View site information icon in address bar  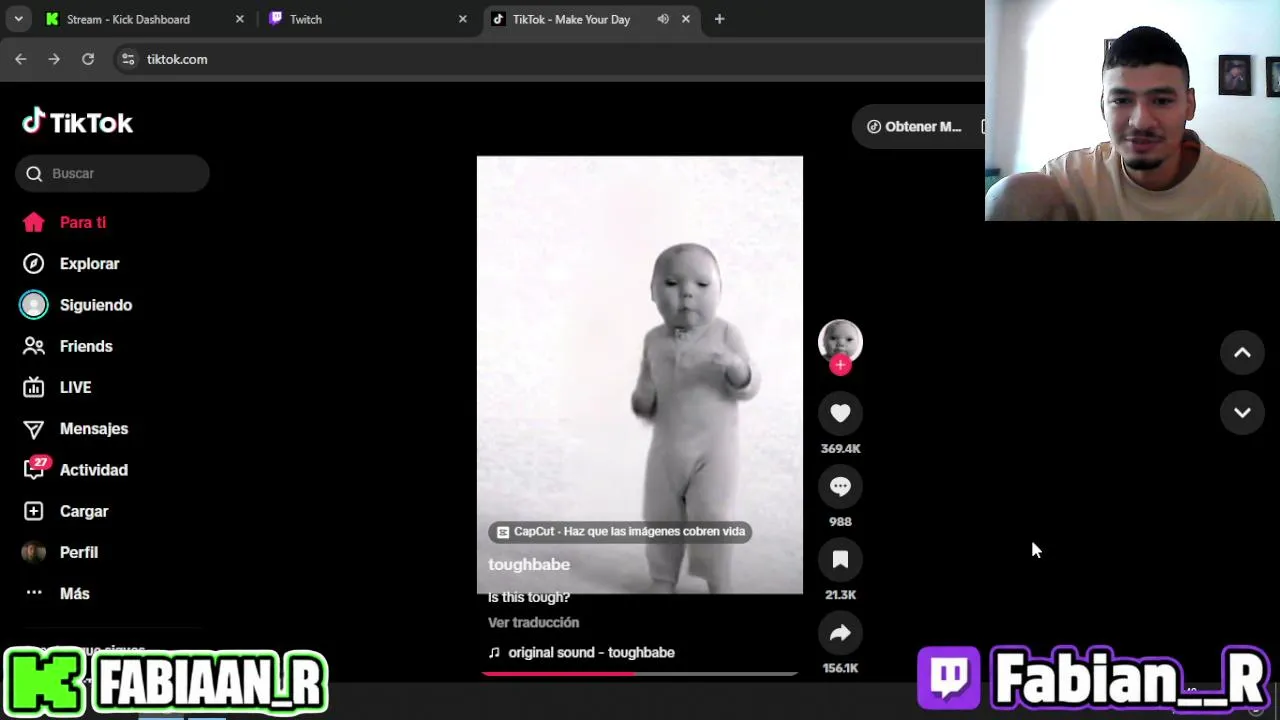point(128,59)
